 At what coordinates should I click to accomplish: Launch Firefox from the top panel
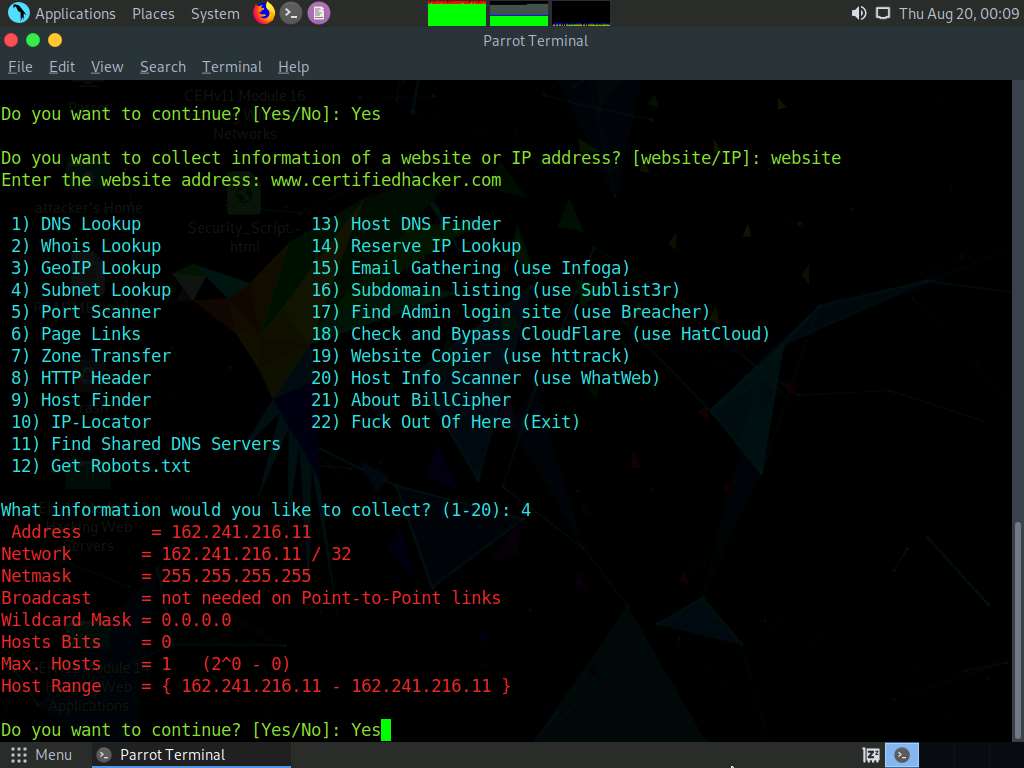click(264, 13)
